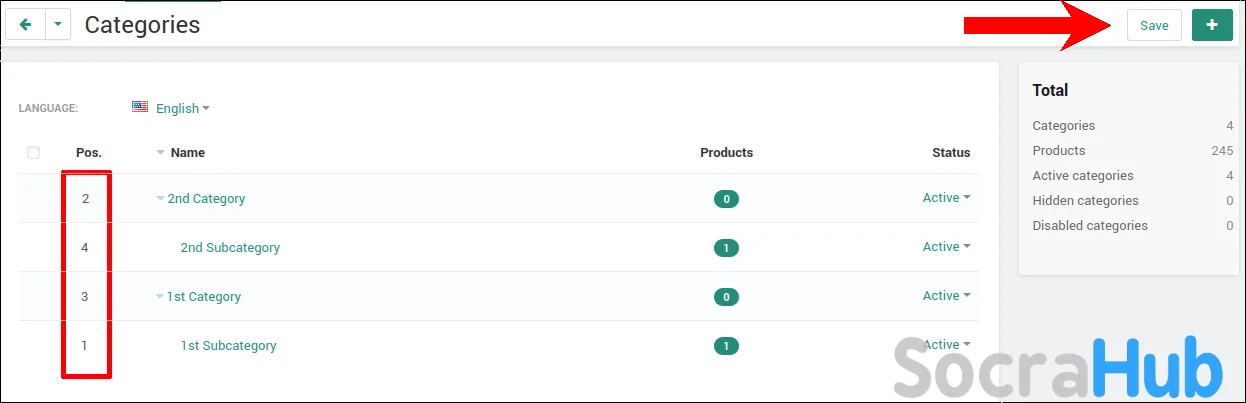Open the English language dropdown
This screenshot has height=403, width=1246.
point(182,108)
